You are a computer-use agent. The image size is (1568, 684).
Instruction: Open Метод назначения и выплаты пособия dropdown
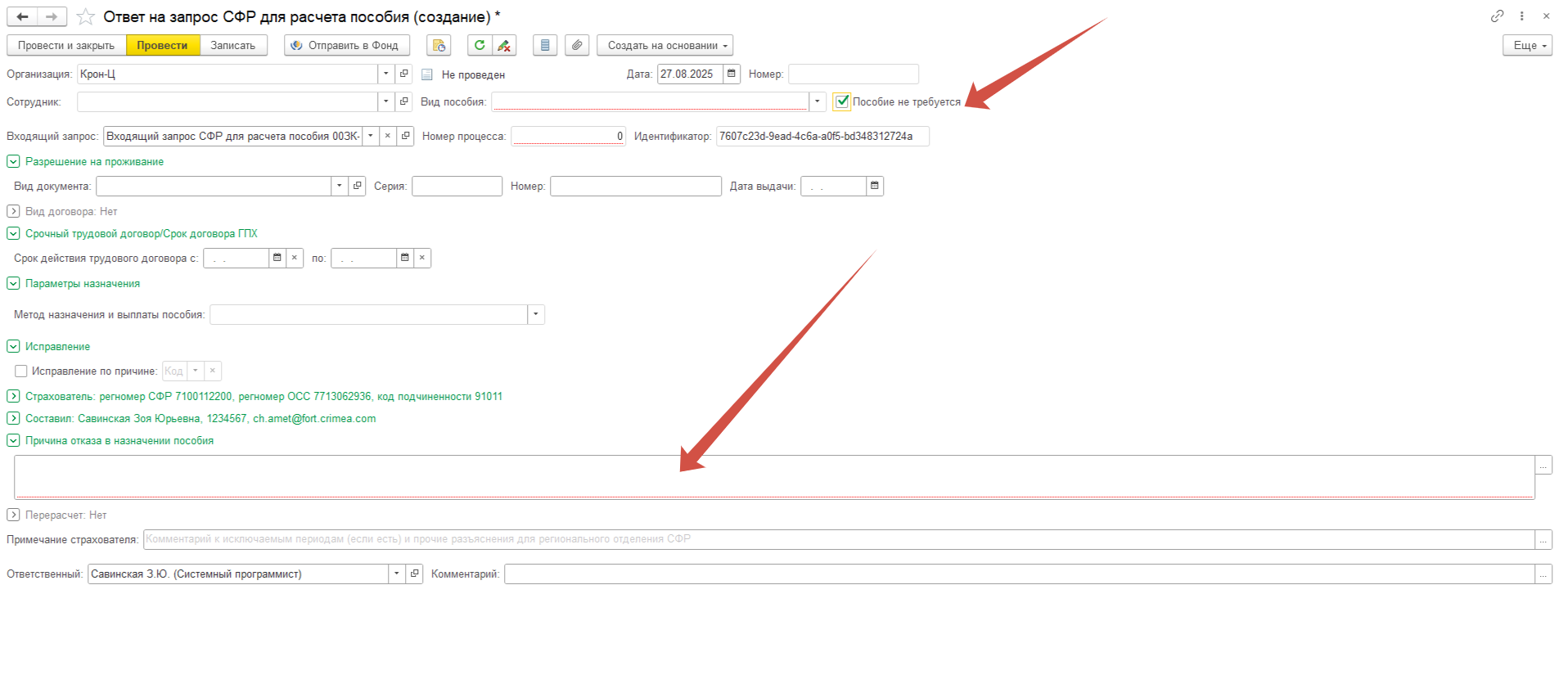point(536,315)
